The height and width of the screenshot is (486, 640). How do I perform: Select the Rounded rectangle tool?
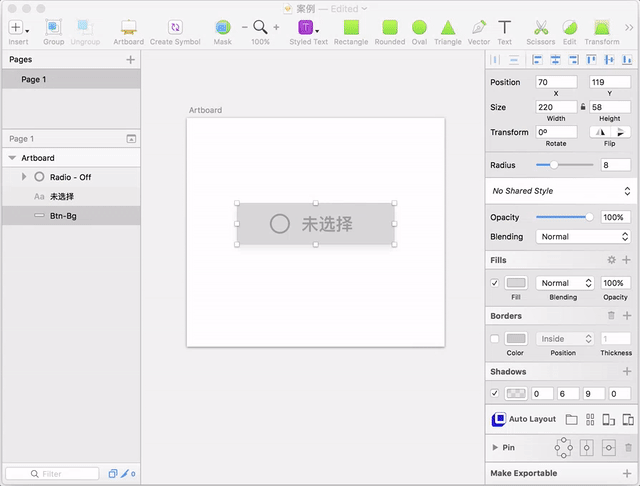click(x=390, y=27)
